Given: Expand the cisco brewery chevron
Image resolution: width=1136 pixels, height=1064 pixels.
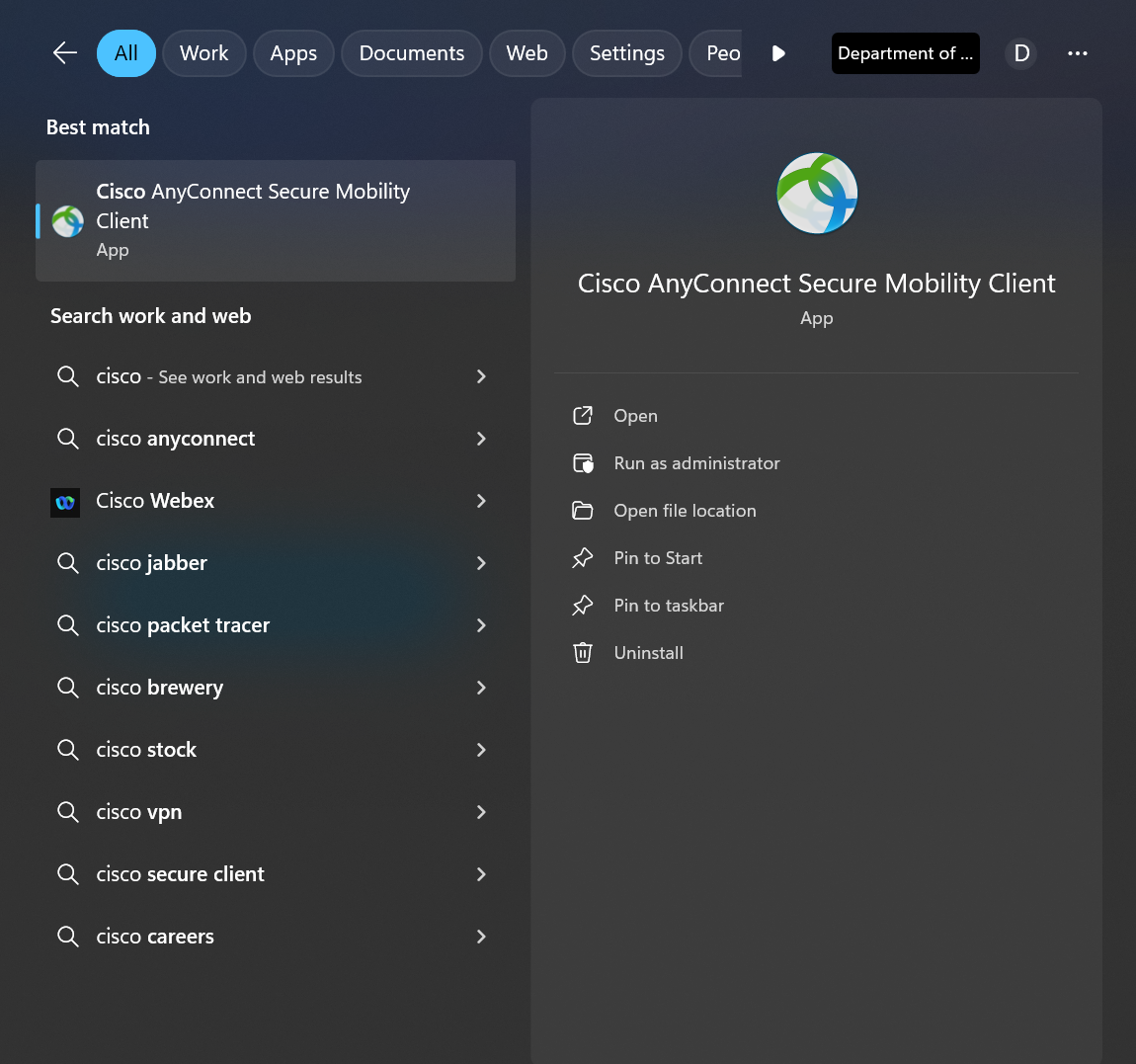Looking at the screenshot, I should coord(481,688).
